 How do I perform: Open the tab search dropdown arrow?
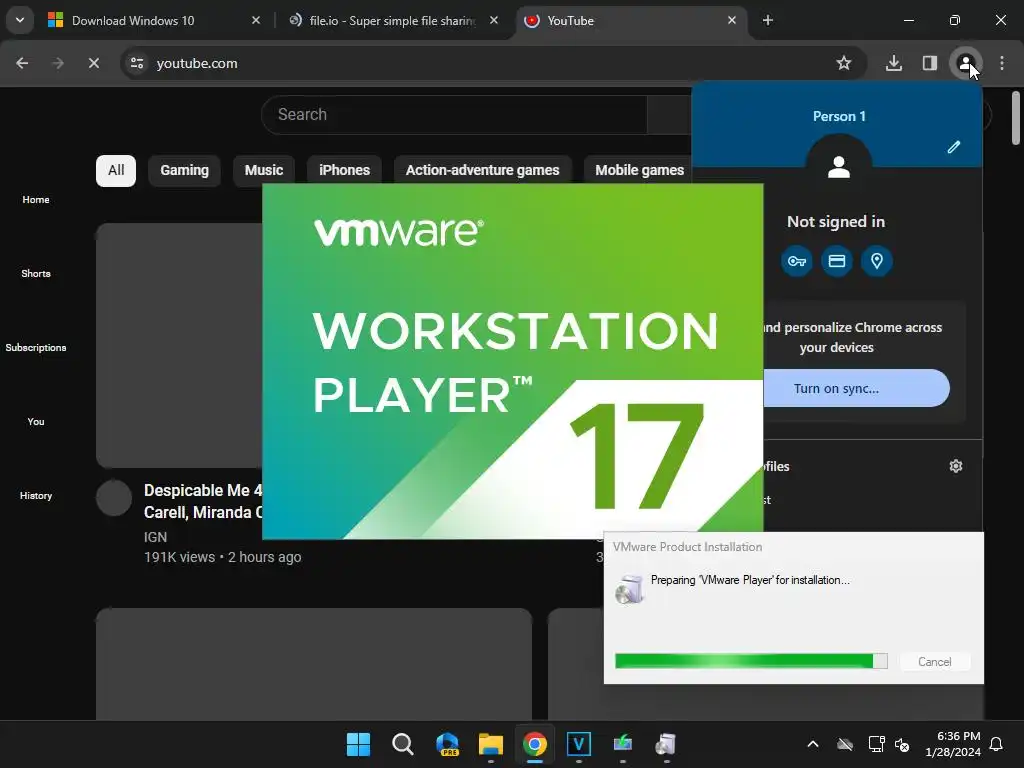point(20,20)
